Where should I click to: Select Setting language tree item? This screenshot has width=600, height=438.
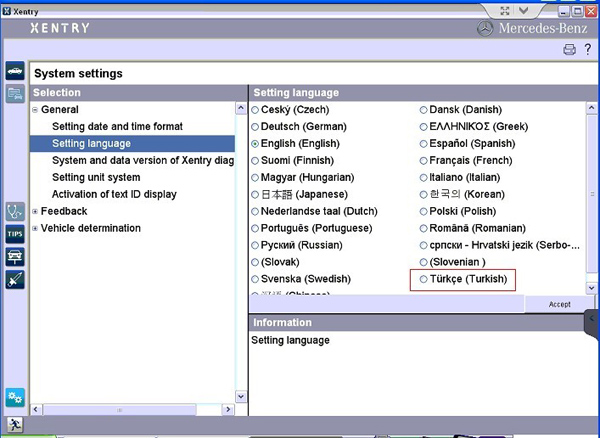tap(132, 143)
